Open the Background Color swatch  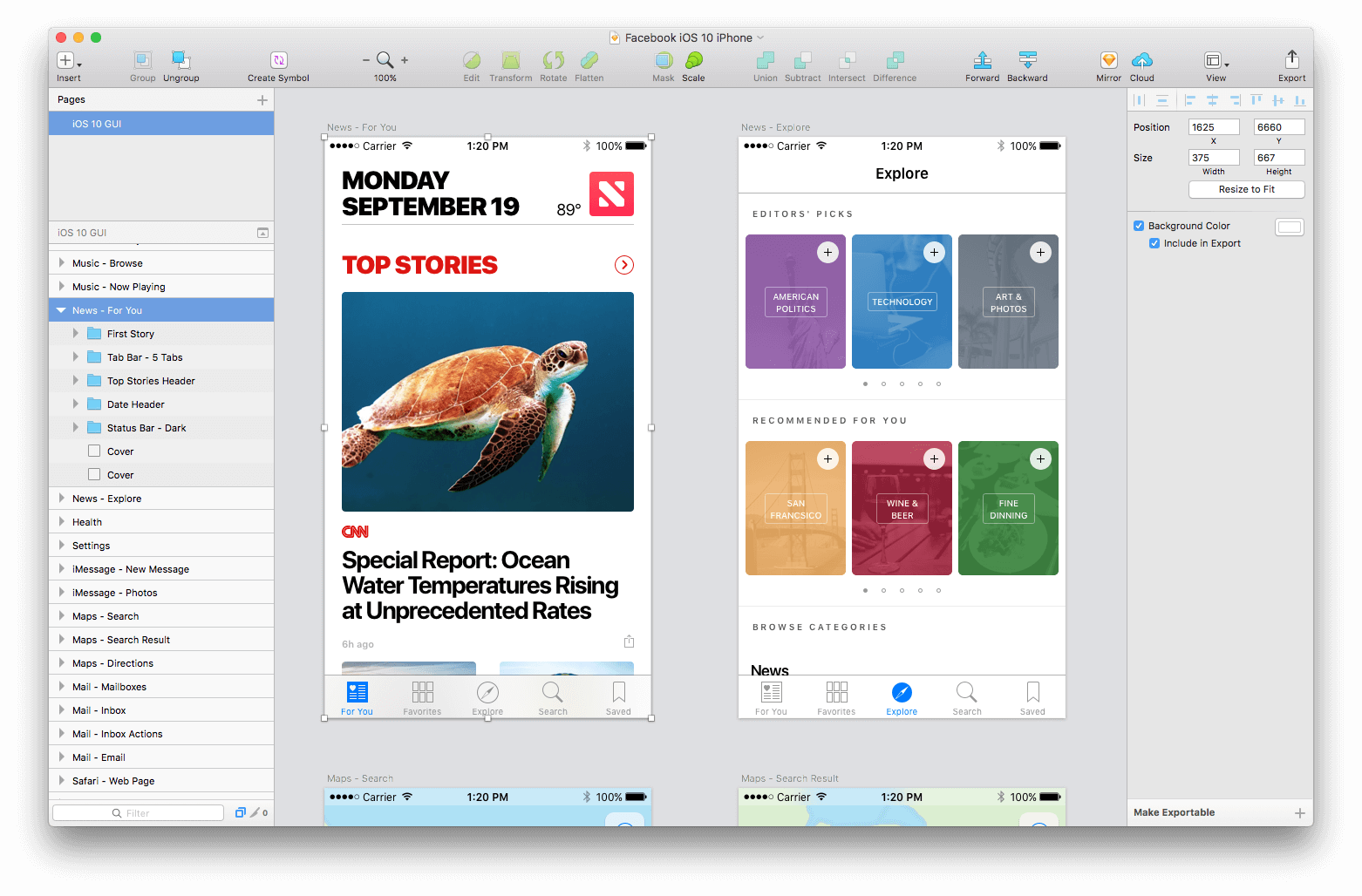(1290, 227)
